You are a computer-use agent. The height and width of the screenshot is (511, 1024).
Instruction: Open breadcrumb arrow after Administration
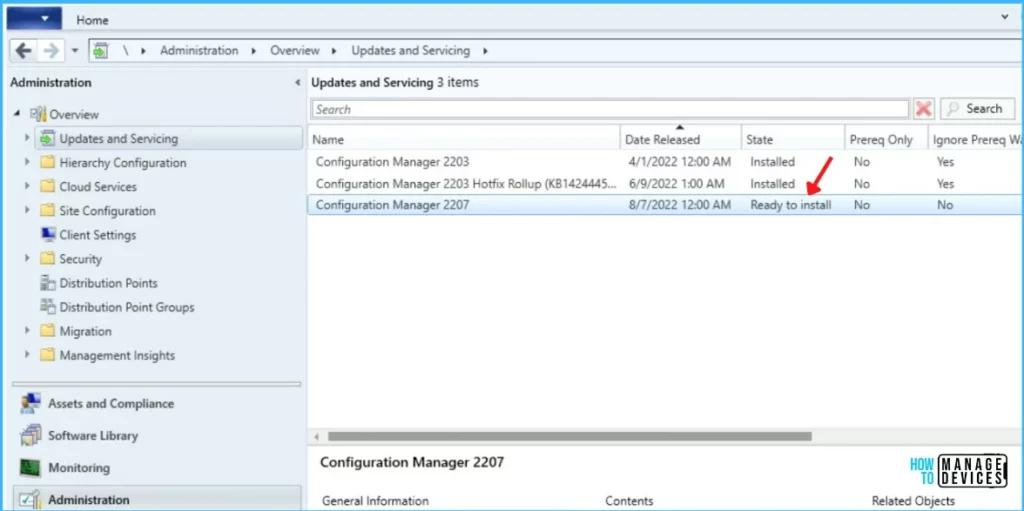(254, 51)
